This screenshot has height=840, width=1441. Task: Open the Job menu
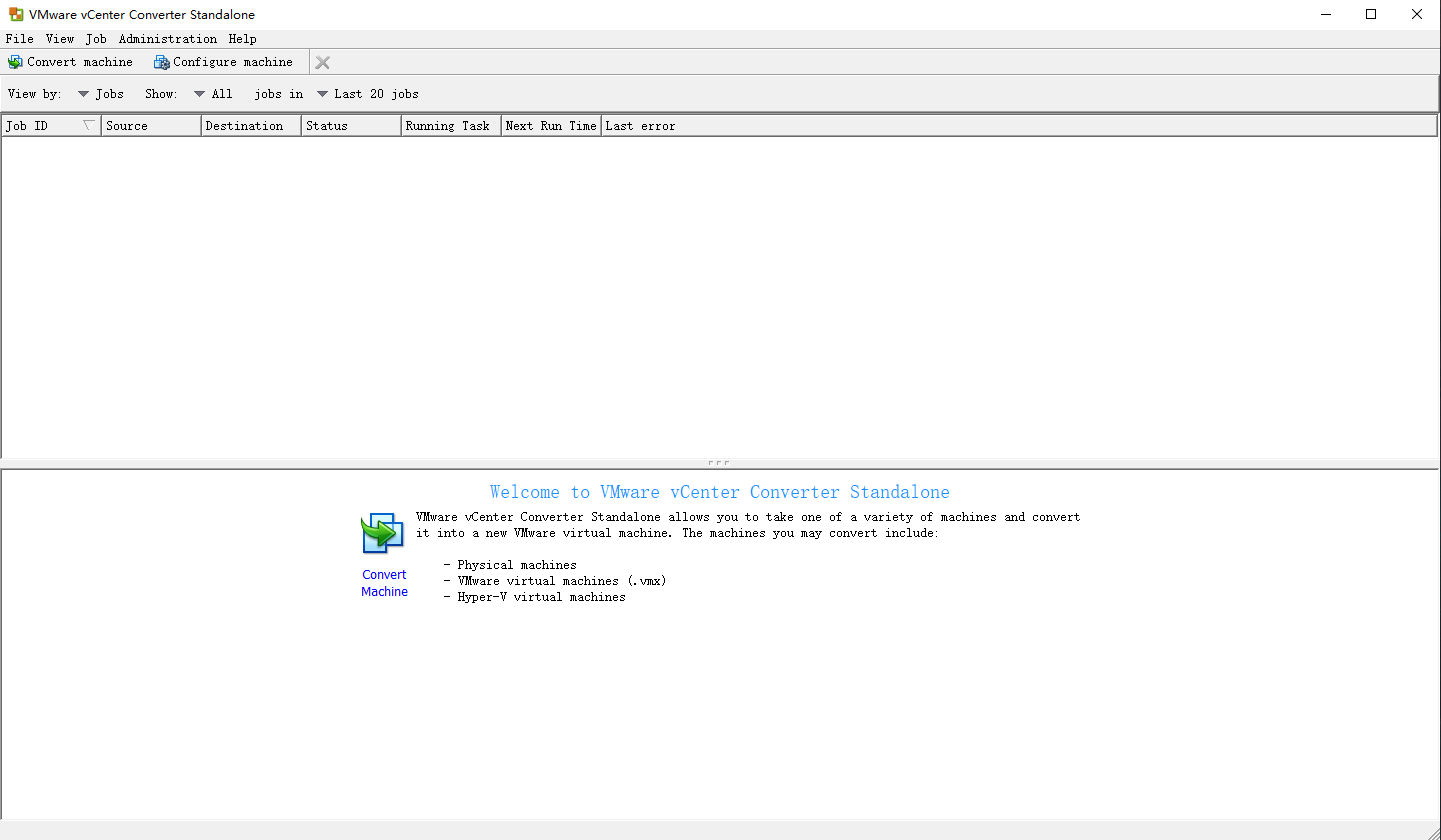tap(96, 39)
